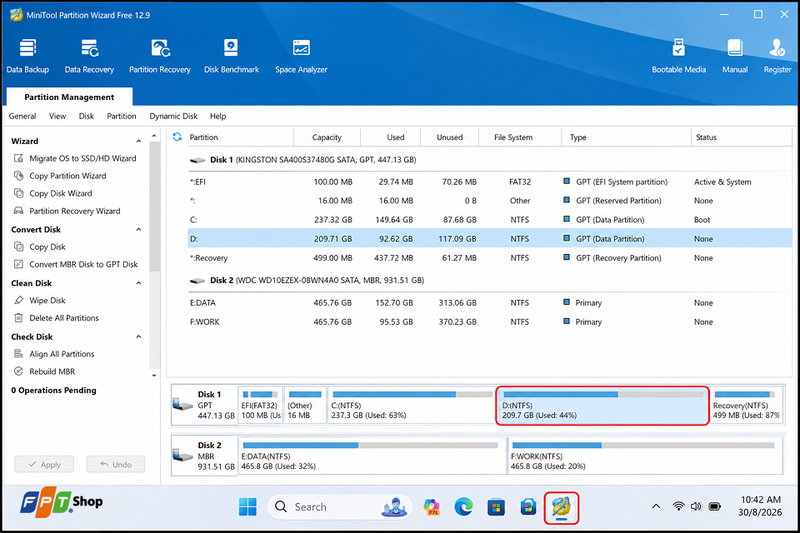Click the Copy Partition Wizard icon
The width and height of the screenshot is (800, 533).
pyautogui.click(x=18, y=175)
